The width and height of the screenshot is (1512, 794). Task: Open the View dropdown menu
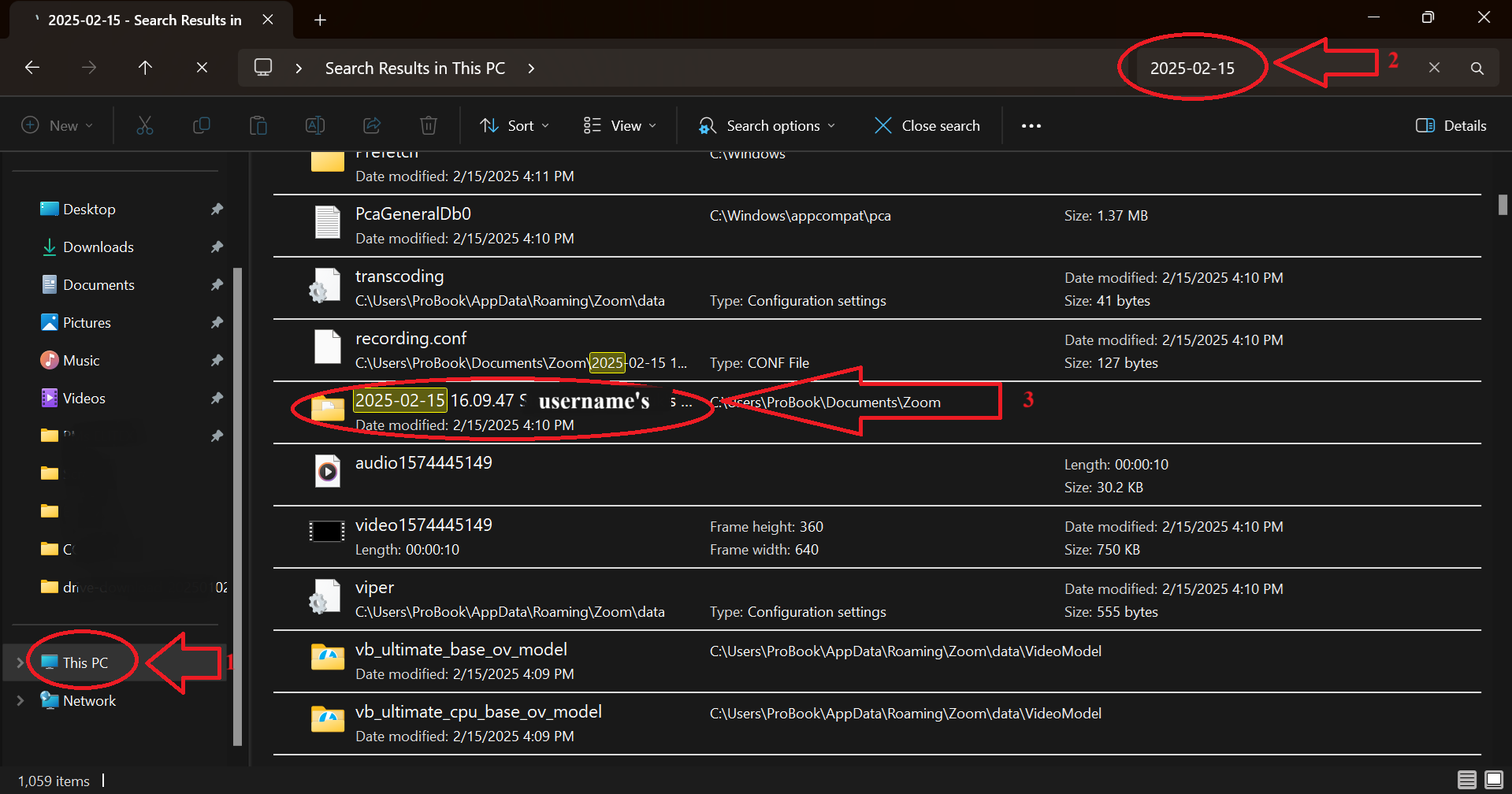click(619, 125)
